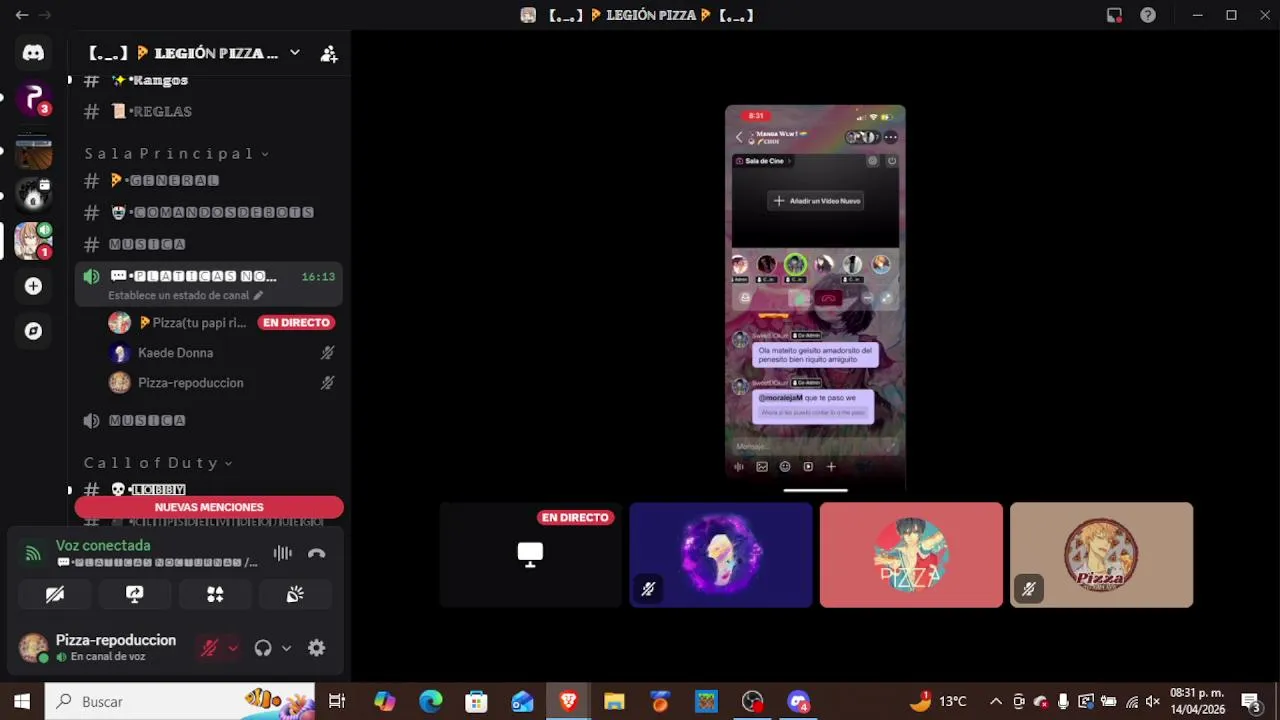Open Discord taskbar icon with badge 4
Image resolution: width=1280 pixels, height=720 pixels.
(798, 702)
